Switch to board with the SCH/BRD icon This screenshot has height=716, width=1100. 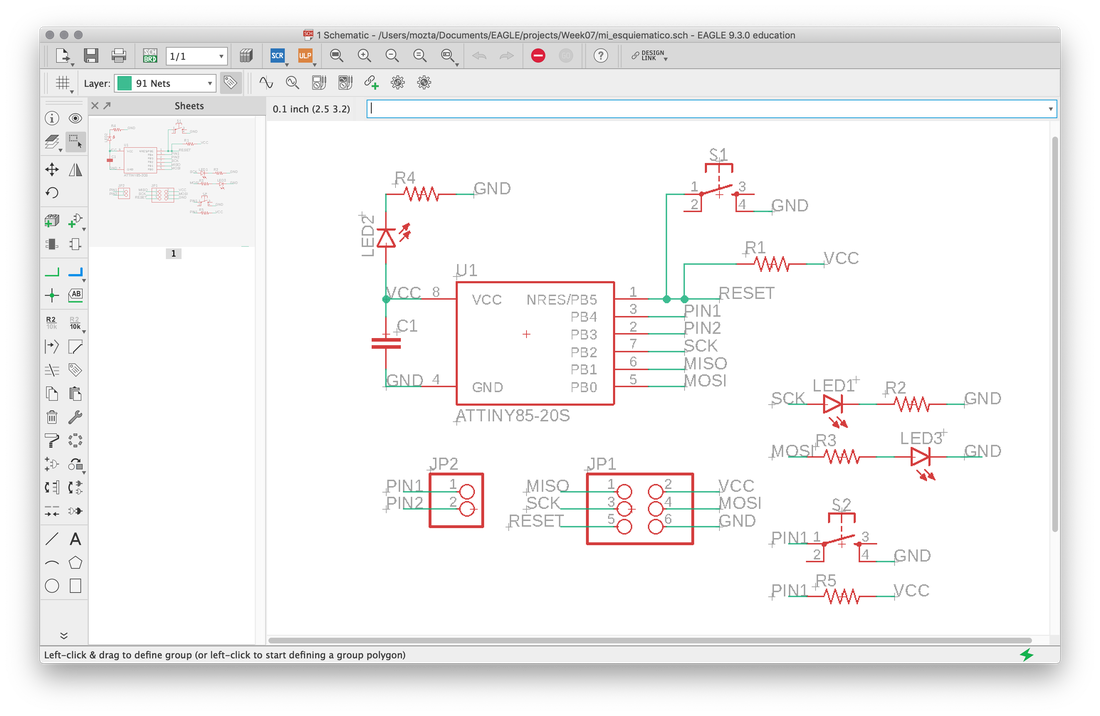click(149, 55)
